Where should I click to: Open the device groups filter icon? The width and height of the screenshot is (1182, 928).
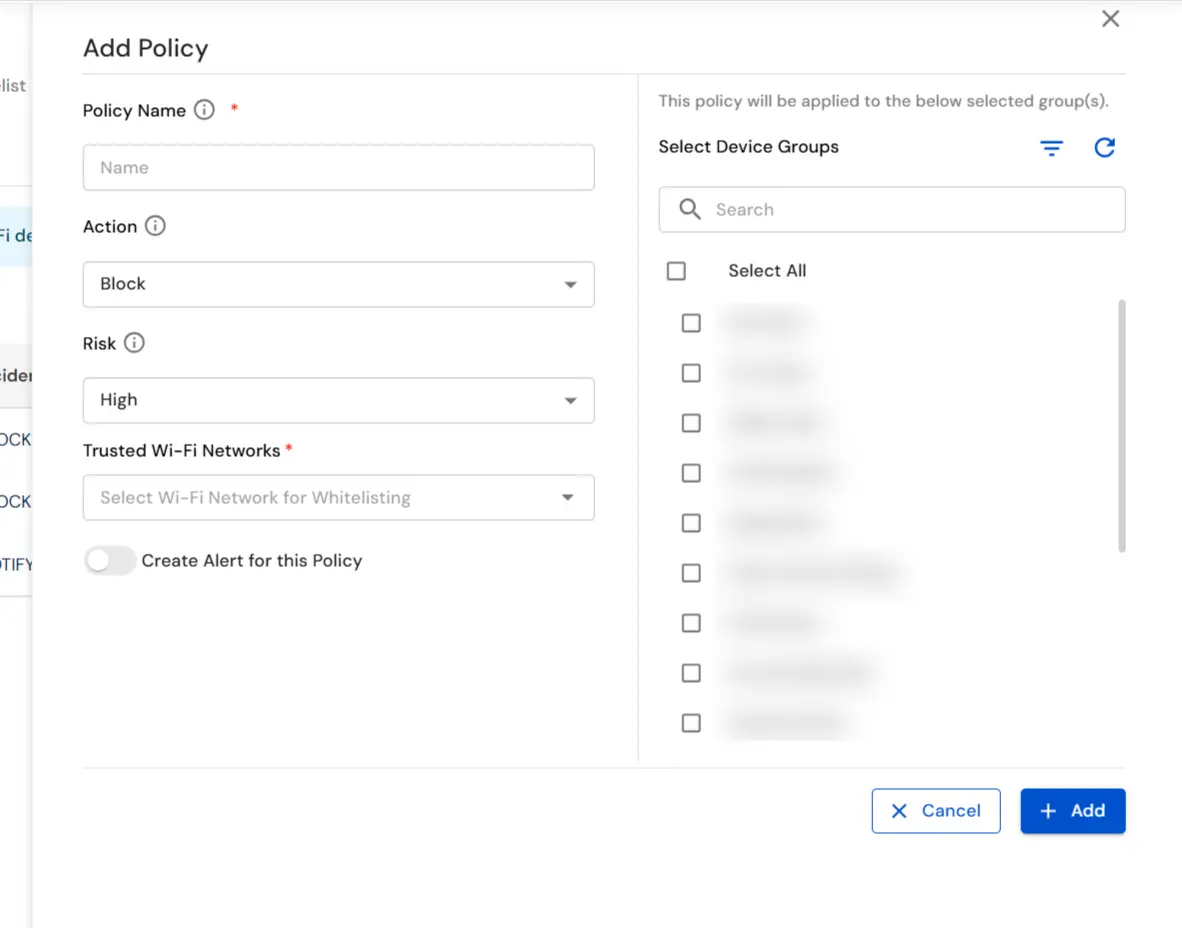tap(1051, 147)
